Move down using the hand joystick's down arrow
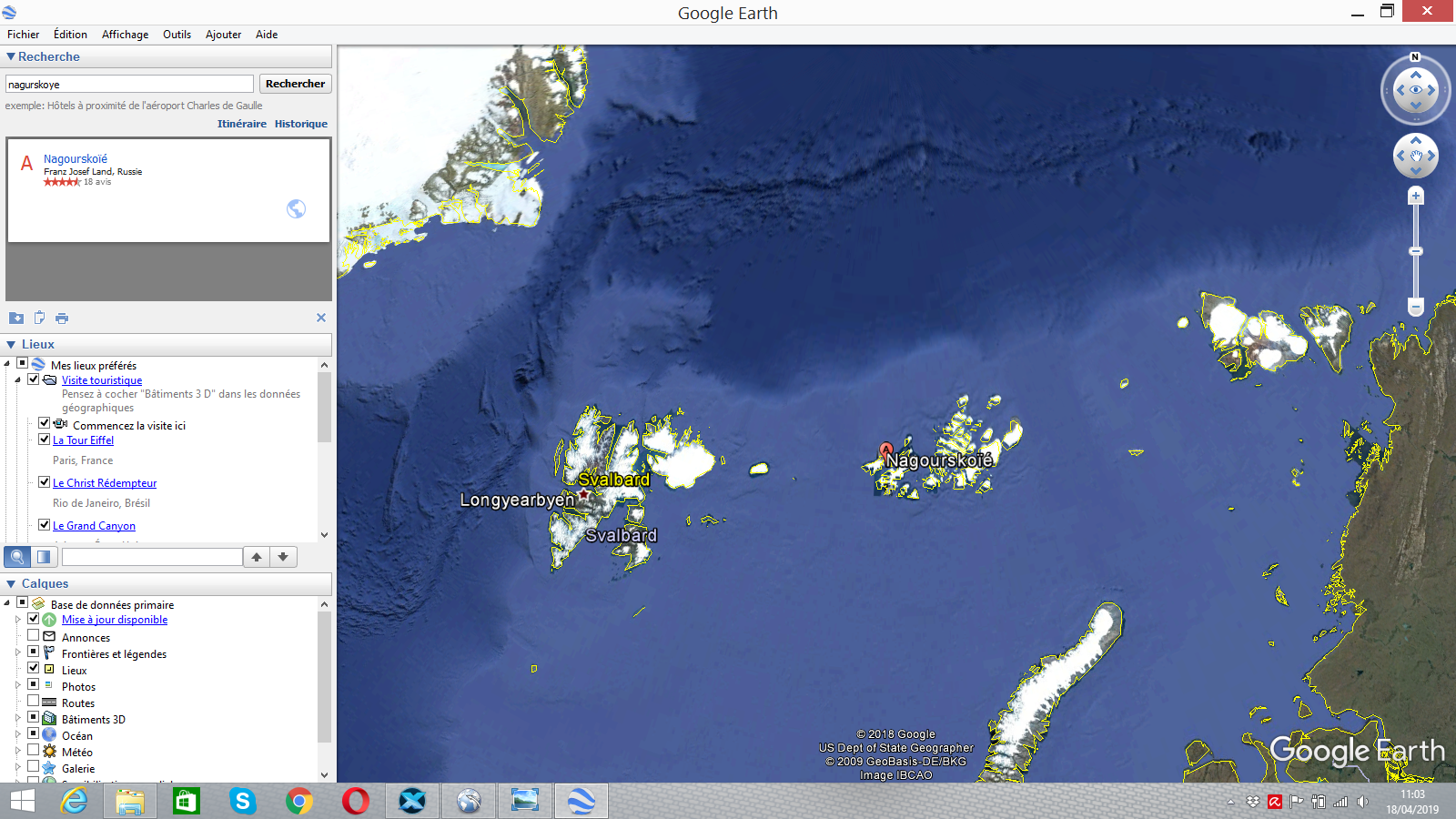 [x=1416, y=171]
